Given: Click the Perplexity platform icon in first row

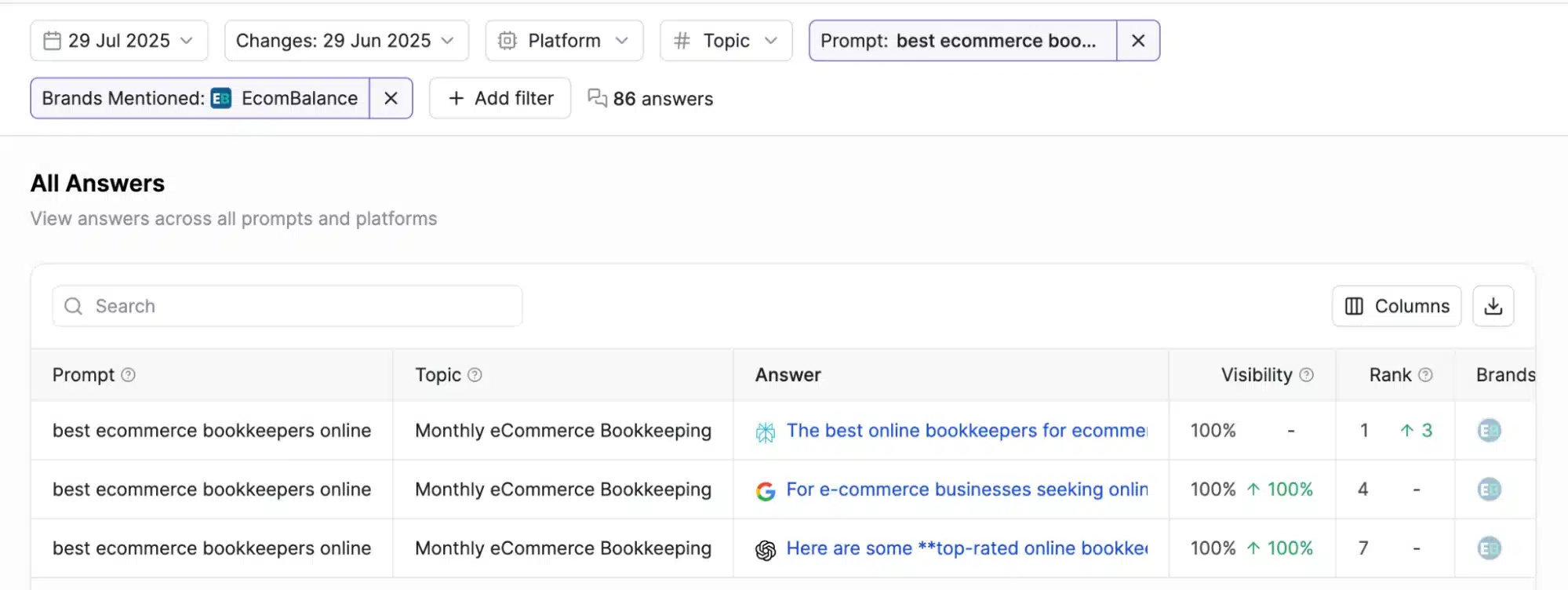Looking at the screenshot, I should point(766,432).
